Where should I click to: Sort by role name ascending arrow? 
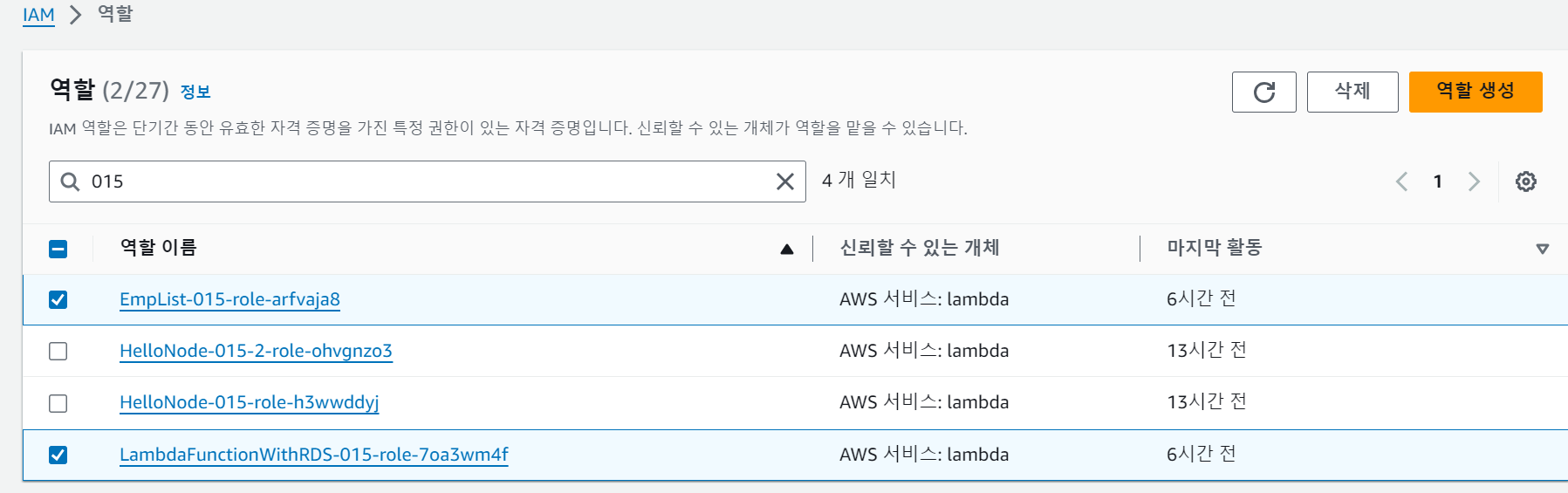click(786, 249)
